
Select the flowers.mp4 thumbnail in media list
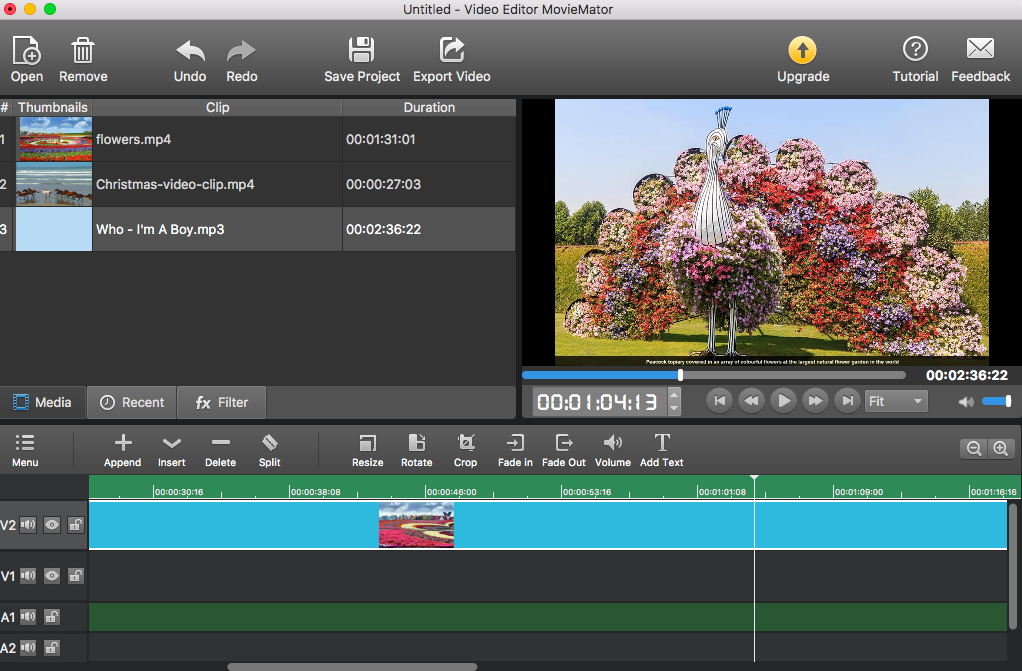tap(54, 139)
